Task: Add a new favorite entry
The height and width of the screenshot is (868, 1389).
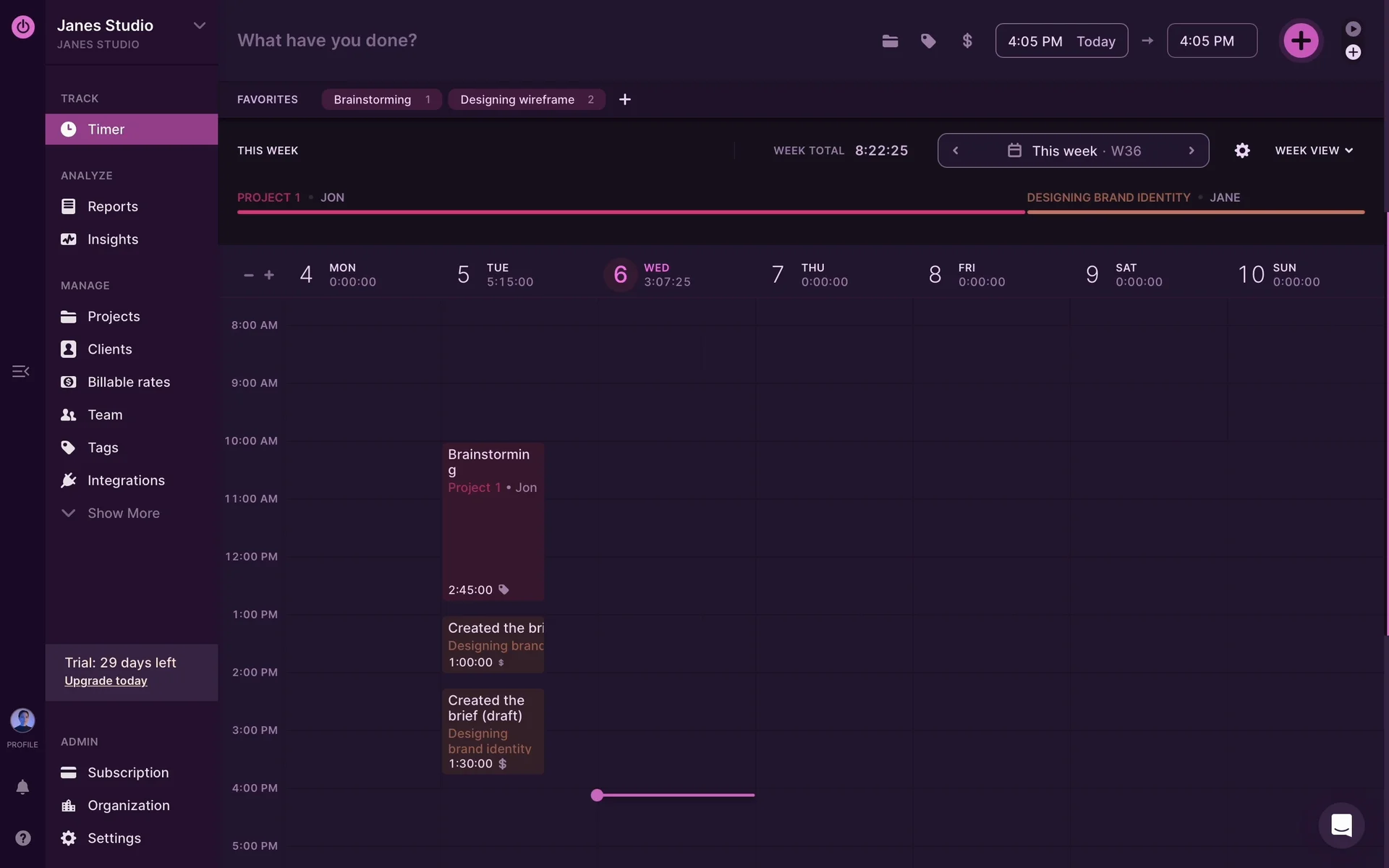Action: (625, 100)
